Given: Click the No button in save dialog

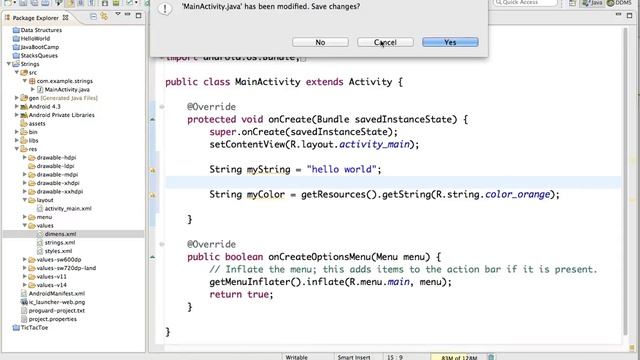Looking at the screenshot, I should click(x=320, y=42).
